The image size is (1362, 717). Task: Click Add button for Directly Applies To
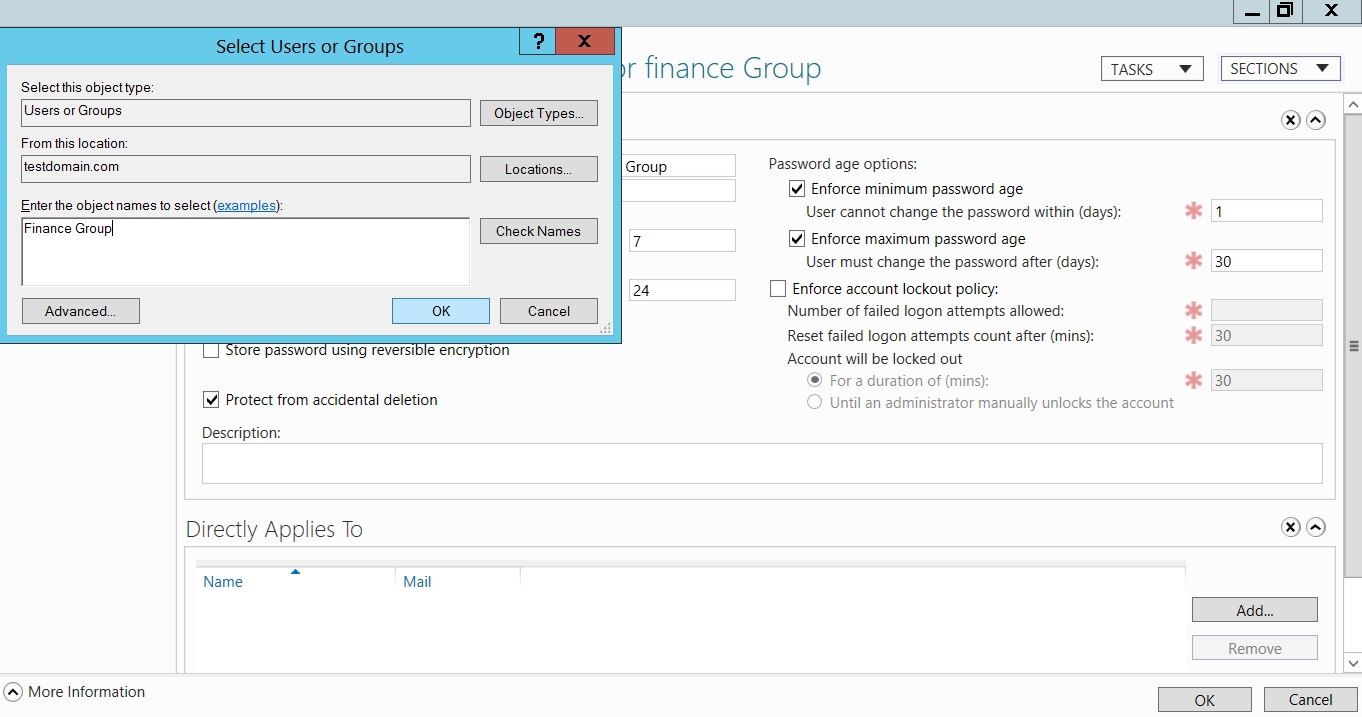click(1254, 610)
